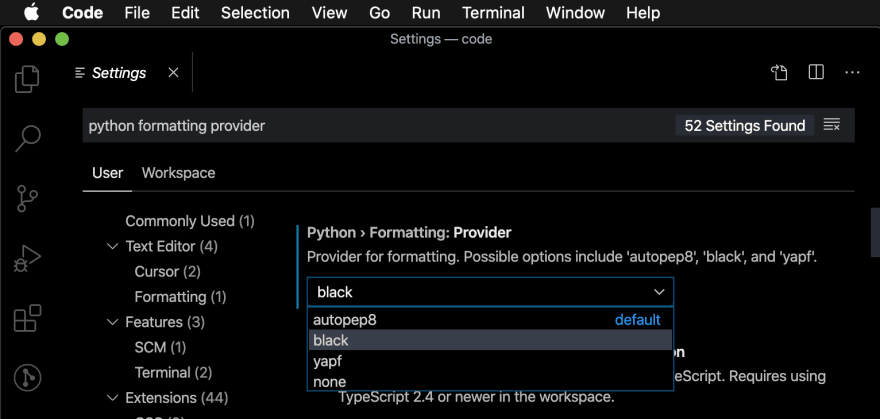Open the Explorer view in activity bar
Viewport: 880px width, 419px height.
tap(27, 79)
